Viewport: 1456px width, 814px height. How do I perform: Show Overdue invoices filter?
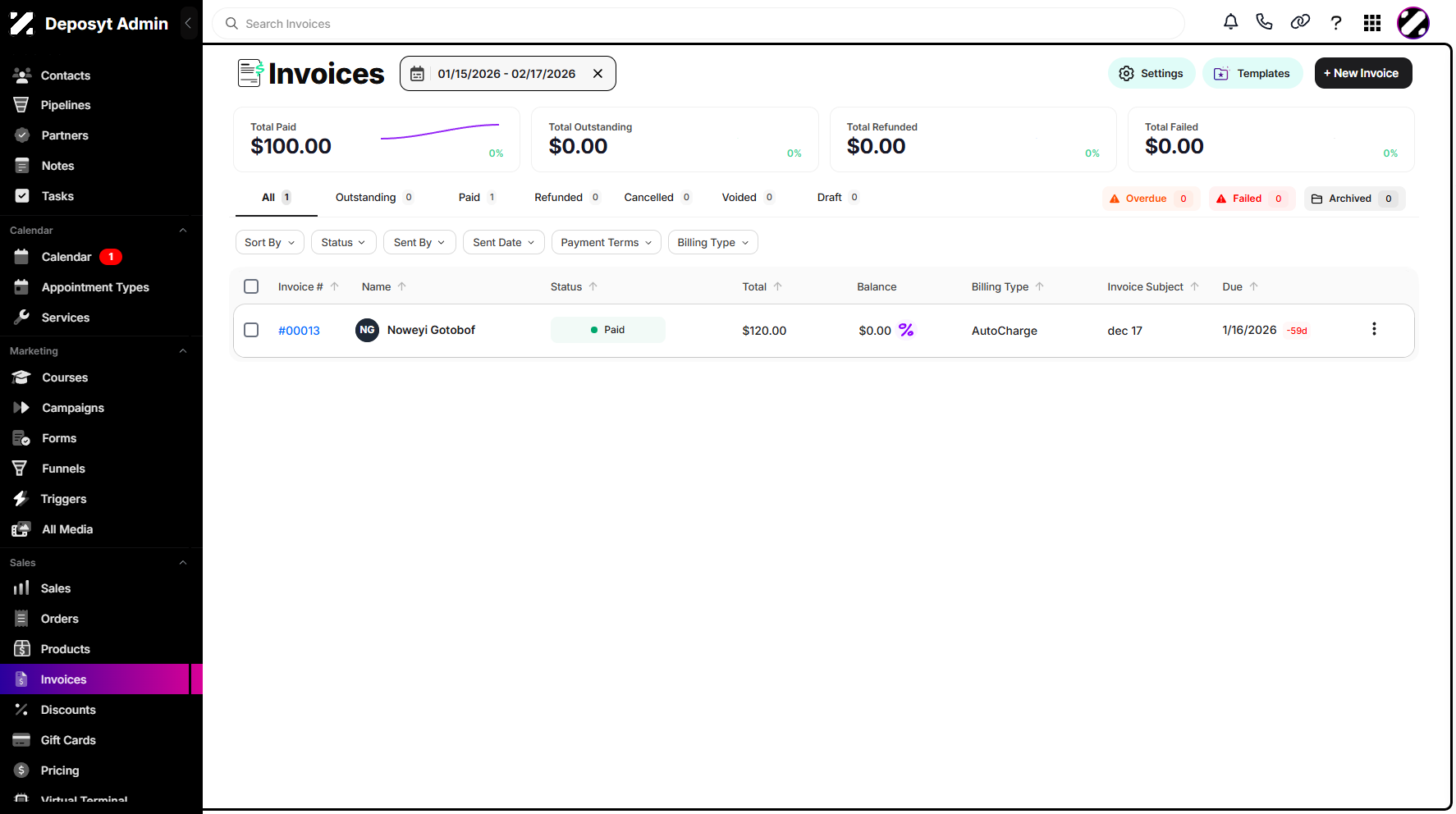pyautogui.click(x=1151, y=199)
